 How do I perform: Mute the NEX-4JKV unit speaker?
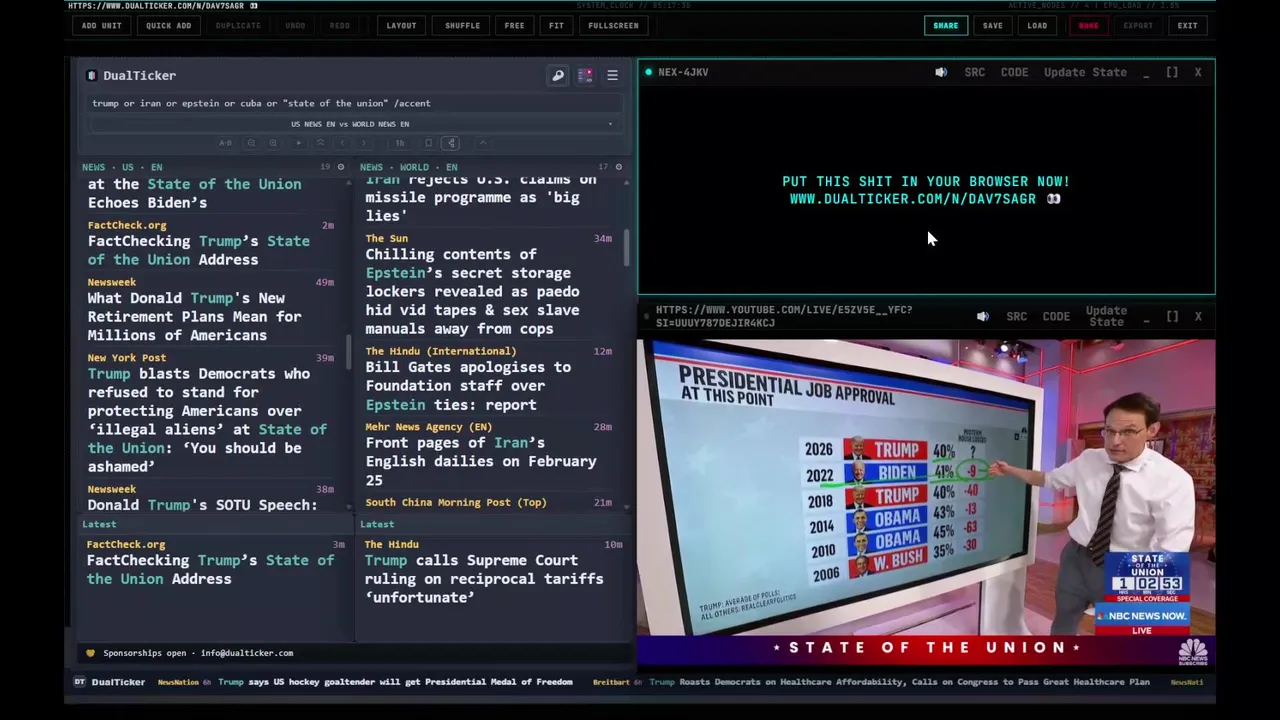(x=941, y=72)
